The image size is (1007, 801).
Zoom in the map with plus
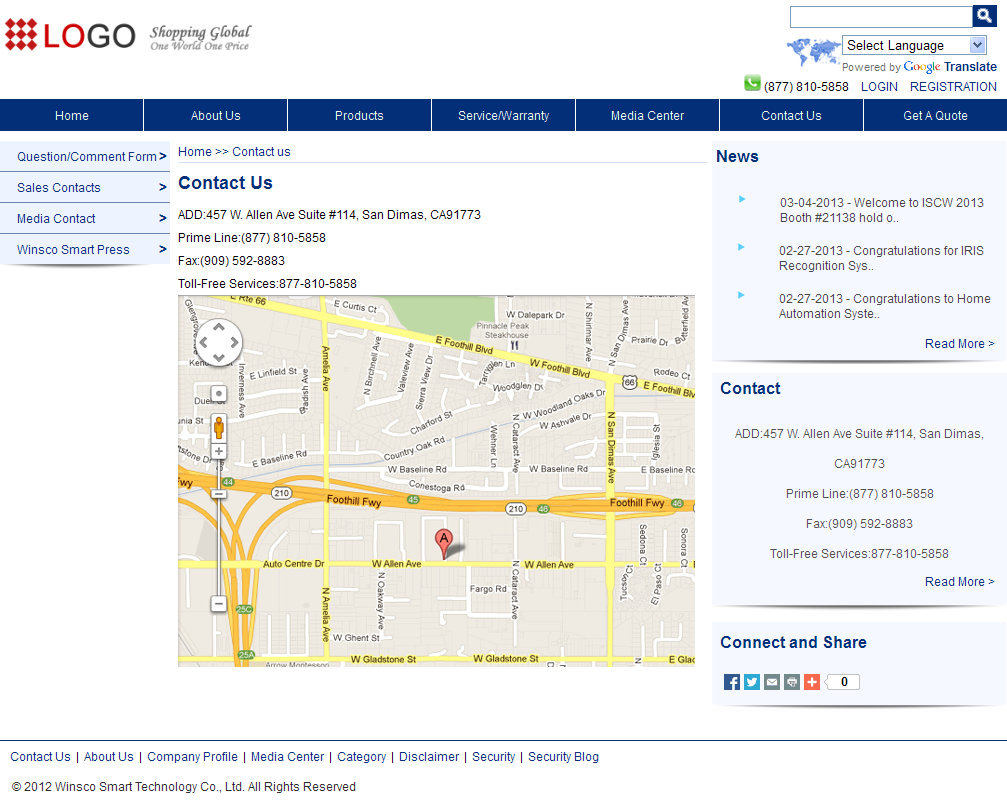click(219, 452)
